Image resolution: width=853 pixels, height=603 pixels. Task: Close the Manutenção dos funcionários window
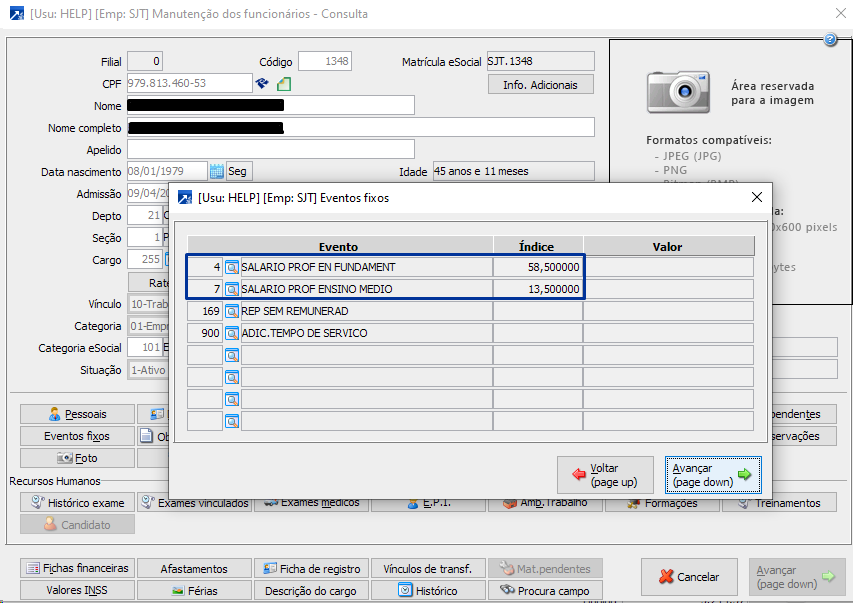(840, 14)
